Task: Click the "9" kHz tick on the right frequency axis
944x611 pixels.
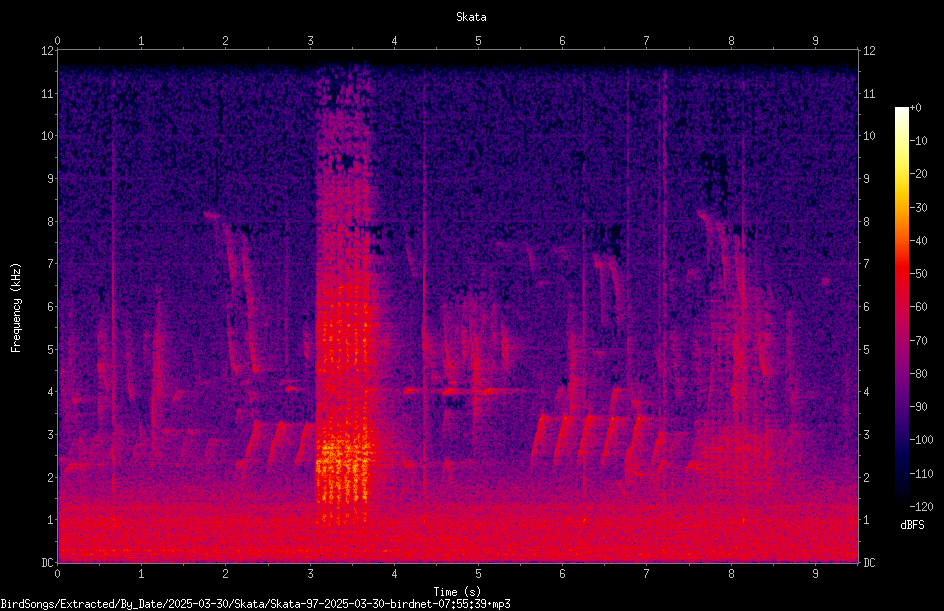Action: tap(866, 179)
